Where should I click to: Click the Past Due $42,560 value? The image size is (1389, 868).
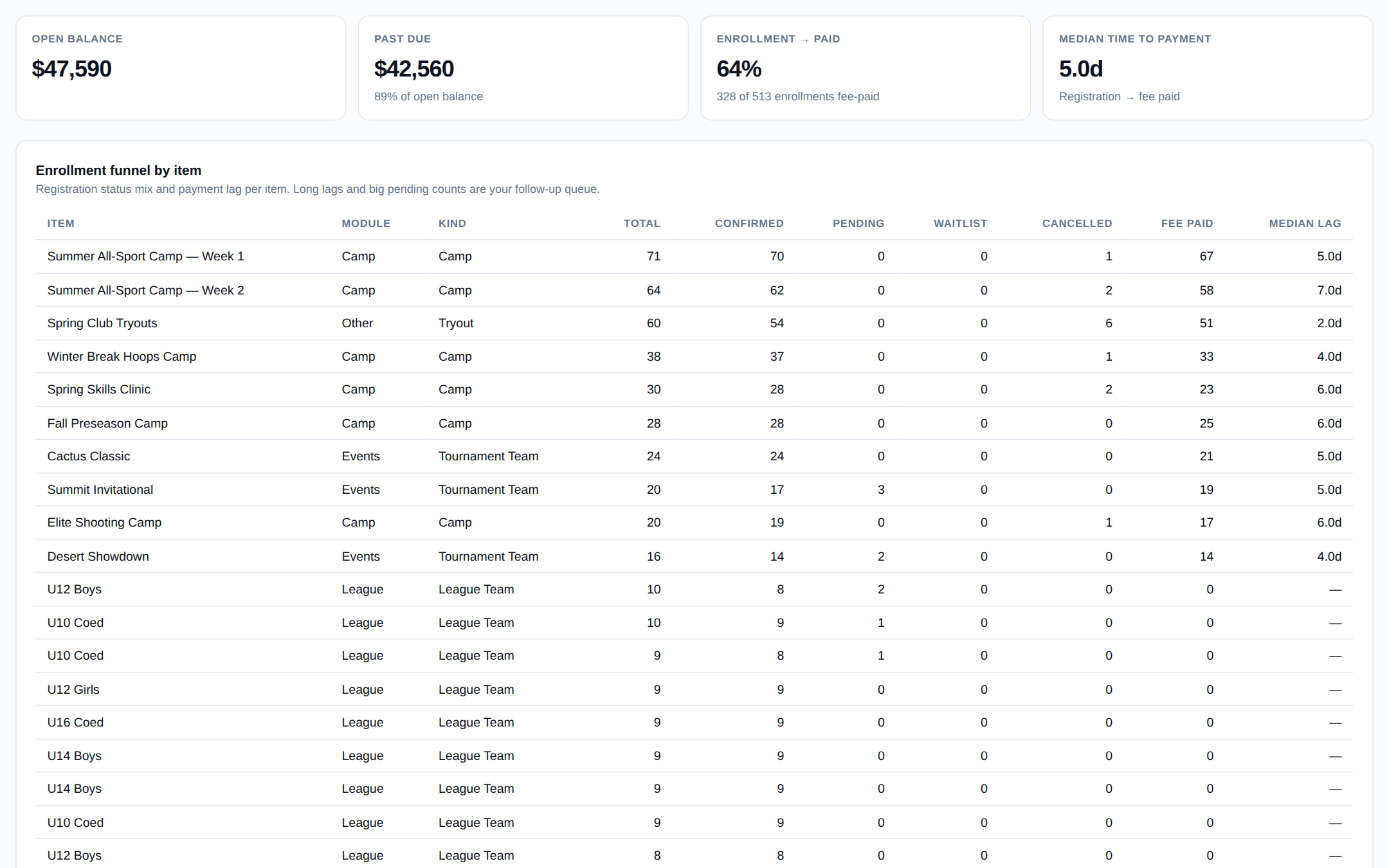413,69
